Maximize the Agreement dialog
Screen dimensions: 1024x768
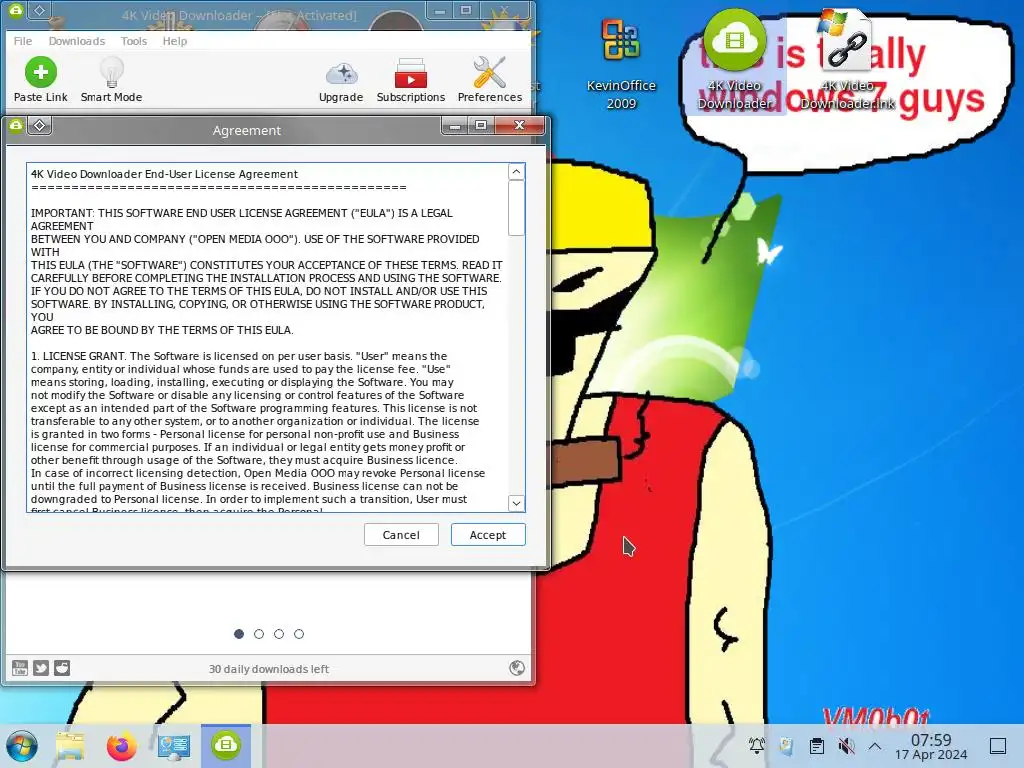pyautogui.click(x=481, y=125)
